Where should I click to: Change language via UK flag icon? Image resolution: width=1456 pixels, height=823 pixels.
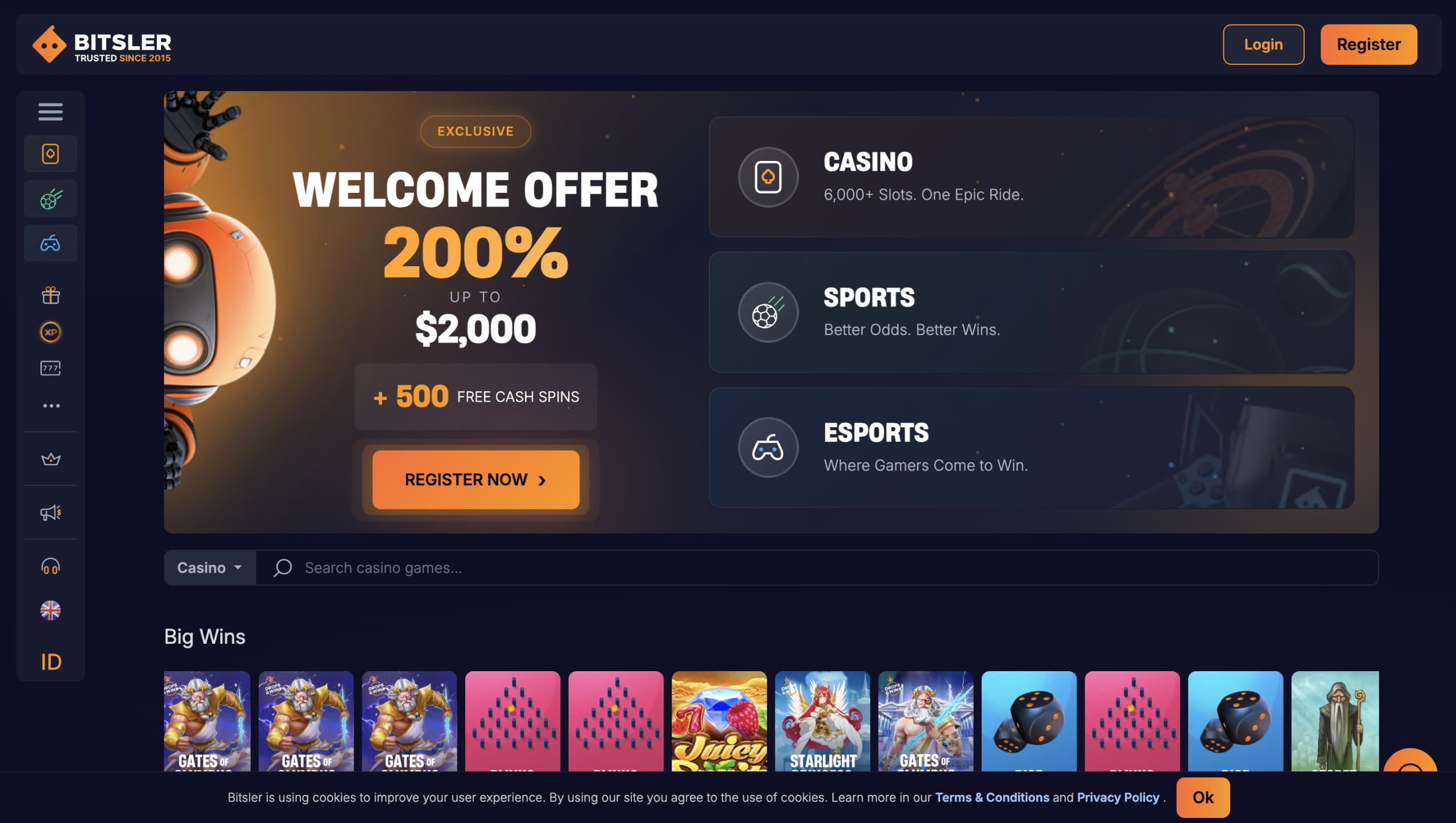51,611
